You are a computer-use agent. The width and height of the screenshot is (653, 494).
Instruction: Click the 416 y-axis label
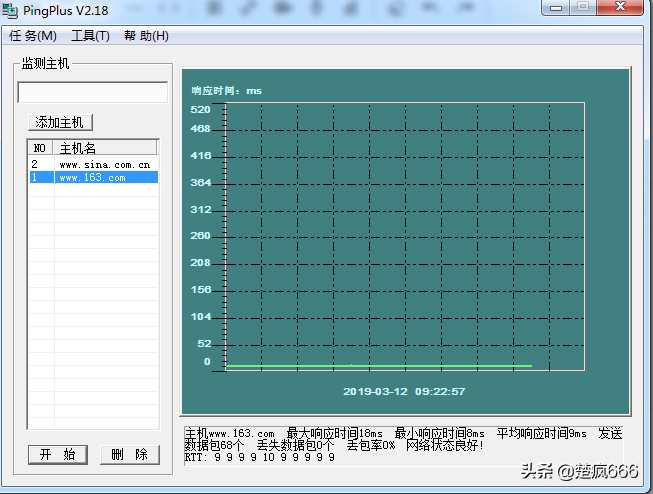(x=201, y=156)
